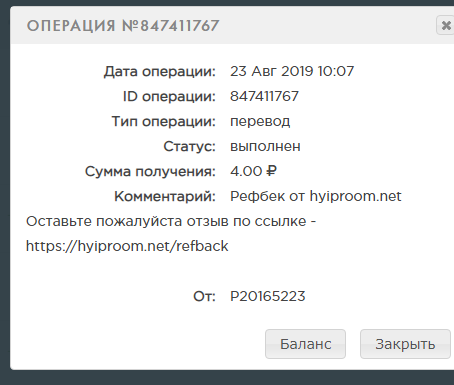Click the Сумма получения label
The height and width of the screenshot is (385, 454).
(x=150, y=171)
